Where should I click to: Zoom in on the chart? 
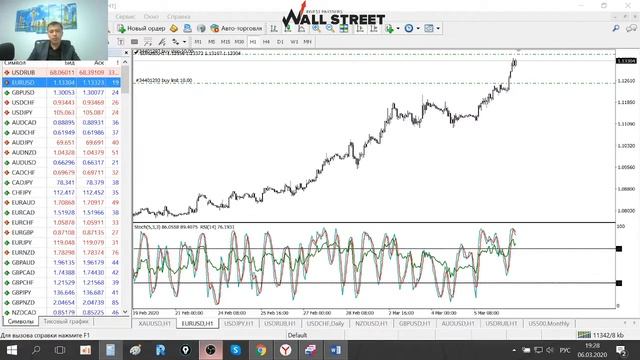pos(316,28)
